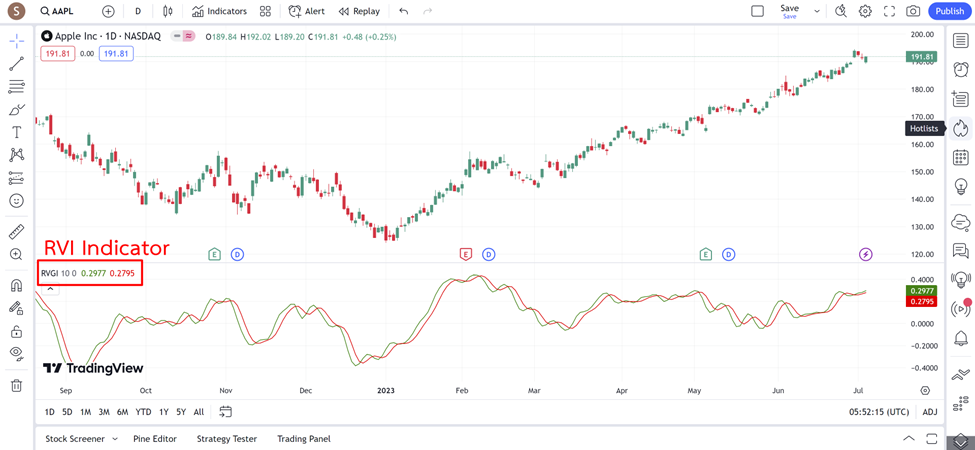Take a chart snapshot with the camera
This screenshot has width=975, height=450.
coord(913,11)
